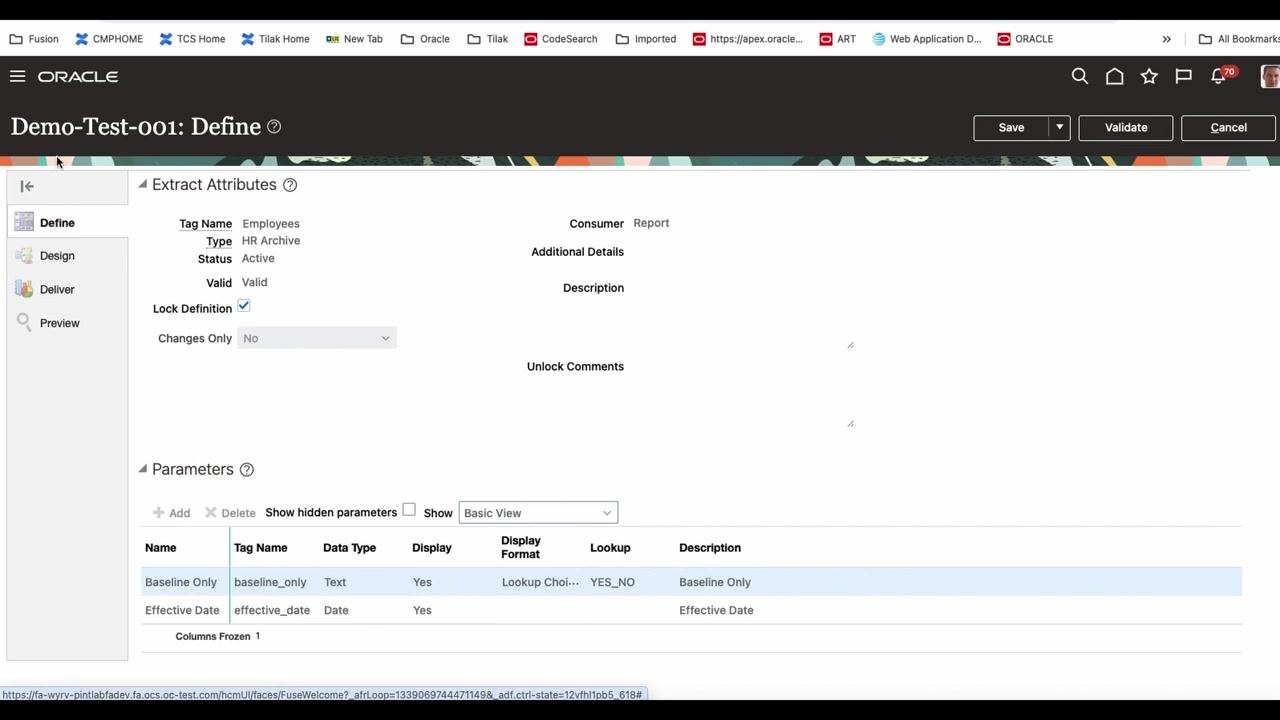Open the Show Basic View dropdown
Image resolution: width=1280 pixels, height=720 pixels.
(538, 513)
